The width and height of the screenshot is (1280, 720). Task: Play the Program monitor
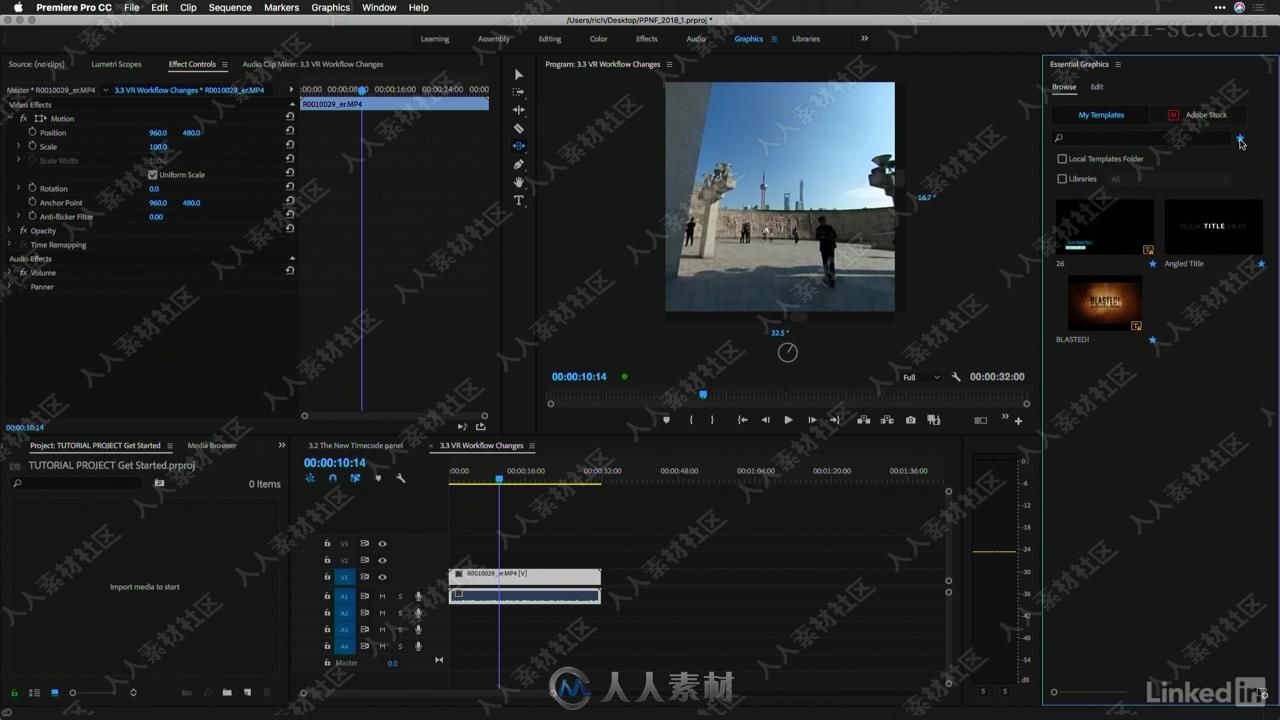(788, 420)
